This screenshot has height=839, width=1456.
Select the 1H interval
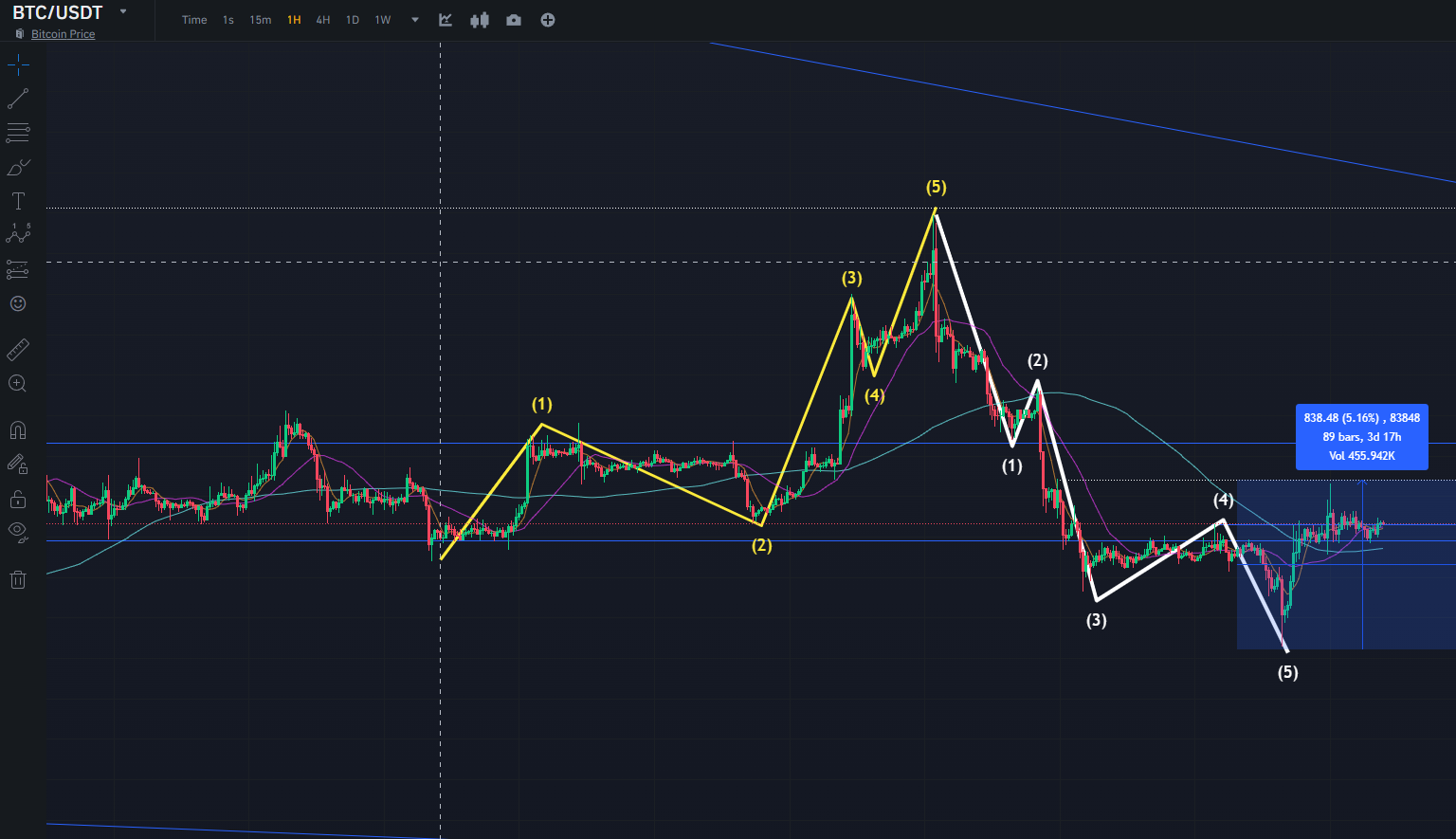coord(294,20)
